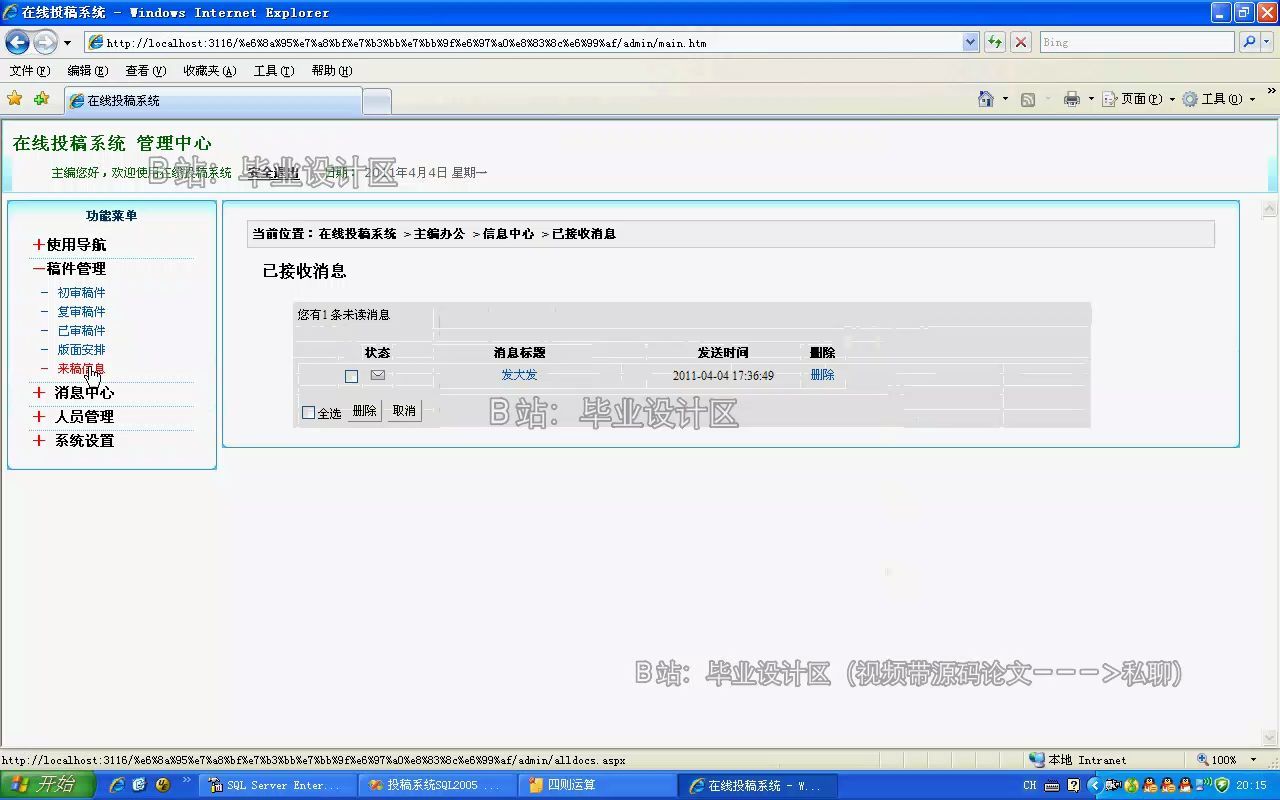
Task: Click the Bing search magnifier icon
Action: [x=1249, y=42]
